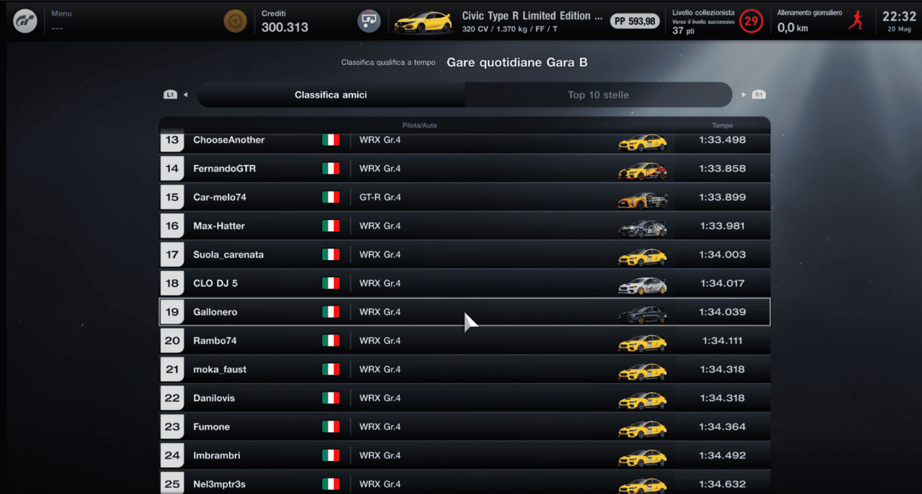Open the garage car-change icon
This screenshot has width=922, height=494.
click(x=369, y=21)
